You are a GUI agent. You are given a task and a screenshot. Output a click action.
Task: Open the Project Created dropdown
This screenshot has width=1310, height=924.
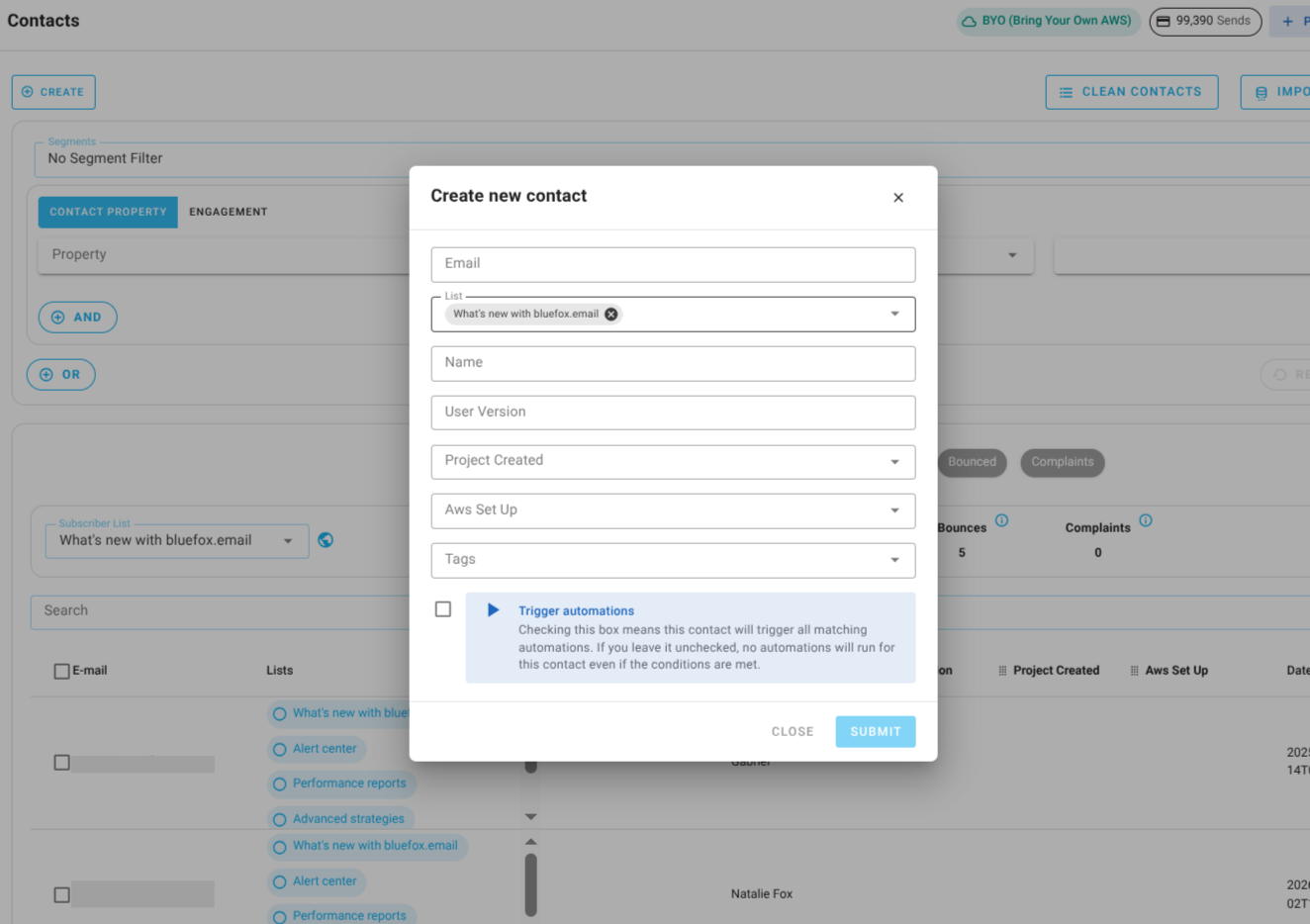[673, 461]
